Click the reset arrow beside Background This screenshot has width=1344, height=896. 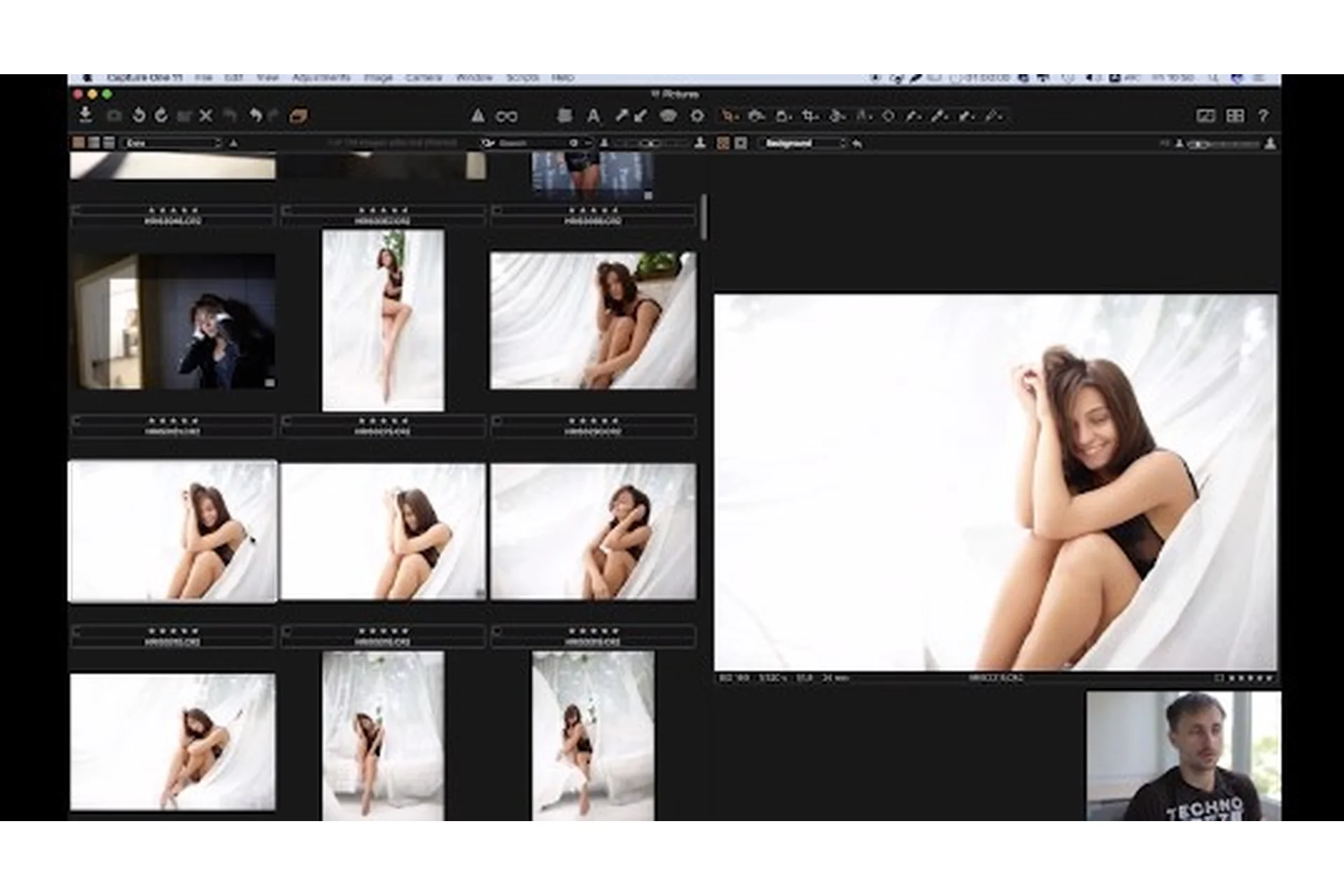[857, 143]
